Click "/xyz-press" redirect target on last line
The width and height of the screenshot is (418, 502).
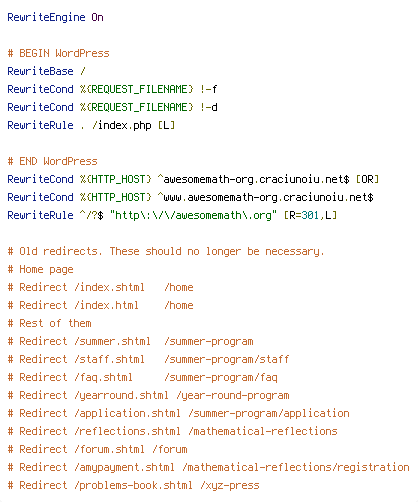click(x=230, y=485)
